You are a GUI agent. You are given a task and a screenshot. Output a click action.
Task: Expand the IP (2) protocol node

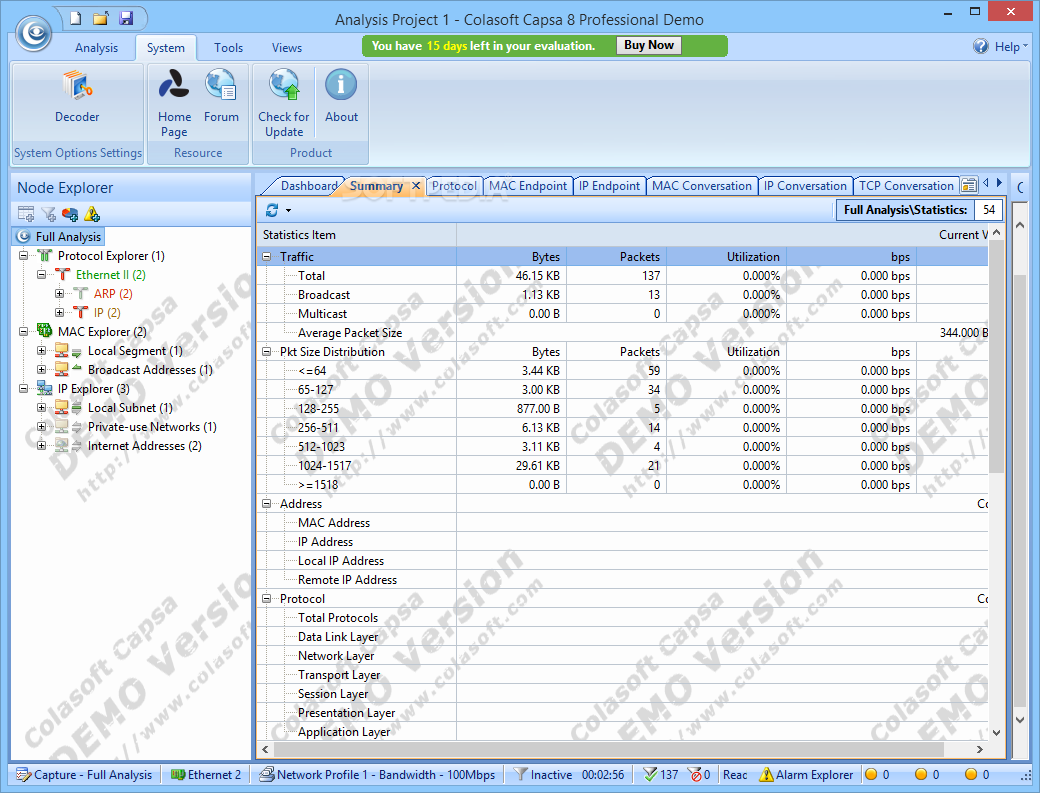click(59, 312)
